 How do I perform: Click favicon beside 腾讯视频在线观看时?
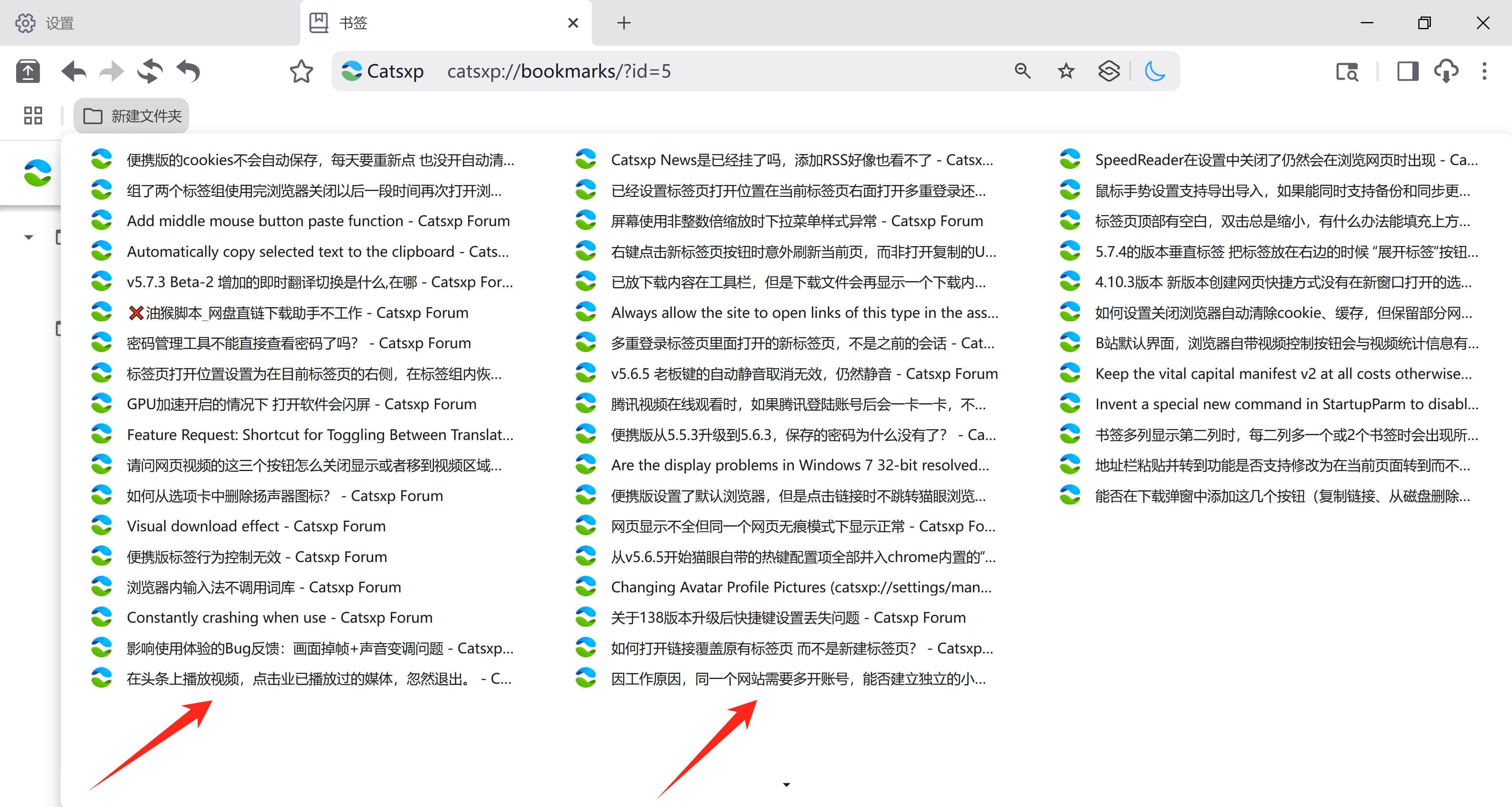click(586, 404)
